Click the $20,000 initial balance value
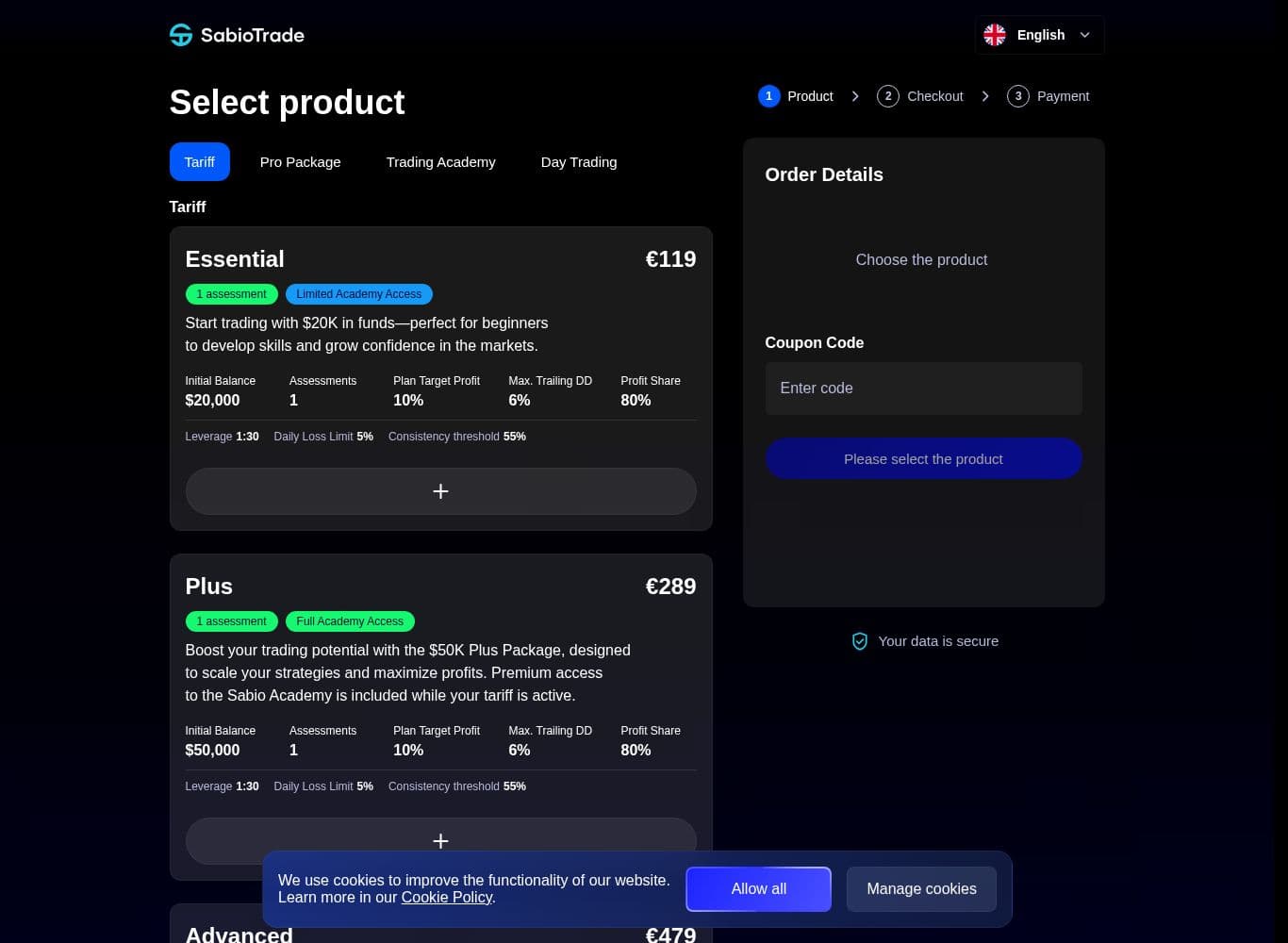The height and width of the screenshot is (943, 1288). pyautogui.click(x=212, y=401)
